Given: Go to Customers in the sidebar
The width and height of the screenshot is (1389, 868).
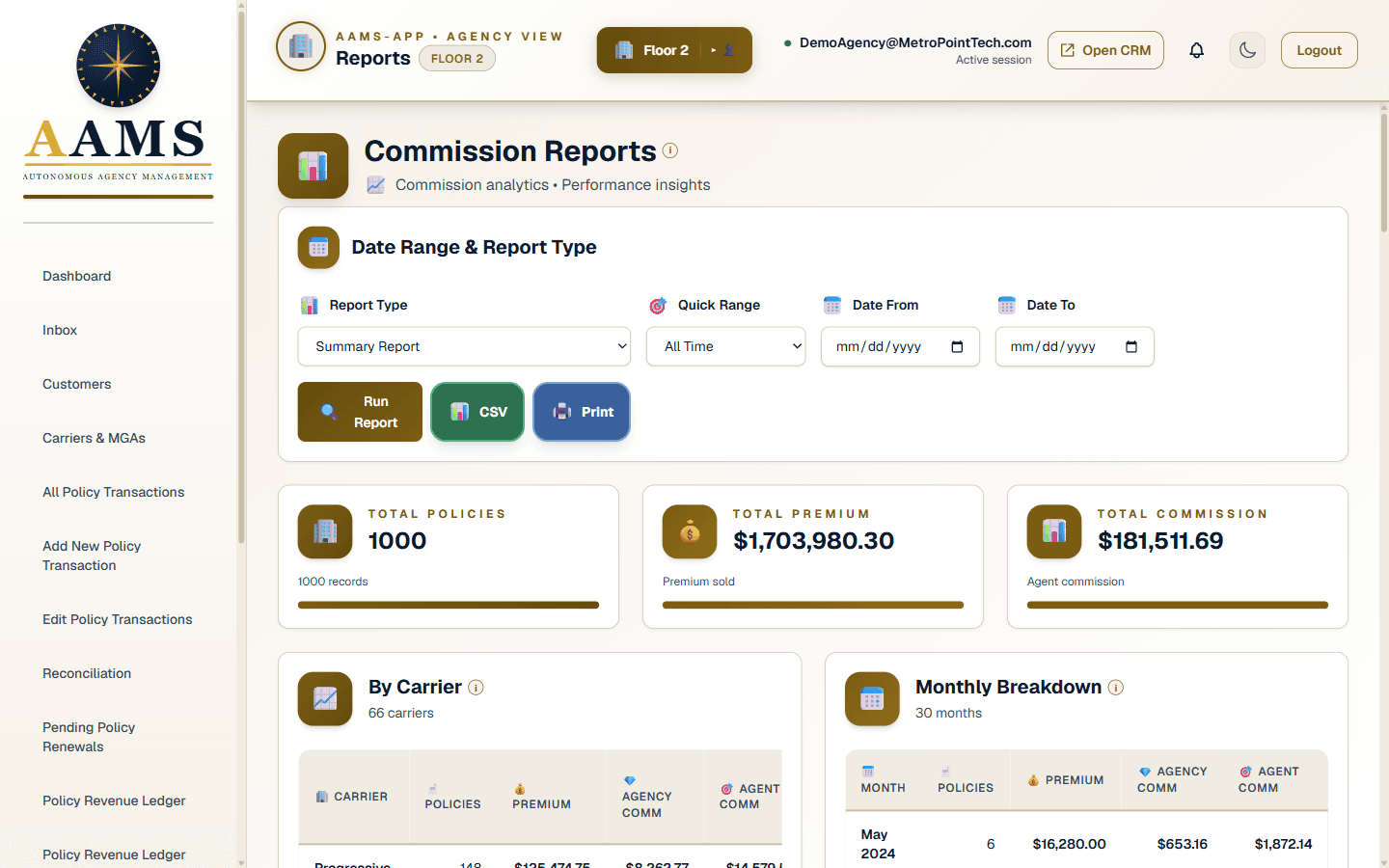Looking at the screenshot, I should coord(77,384).
